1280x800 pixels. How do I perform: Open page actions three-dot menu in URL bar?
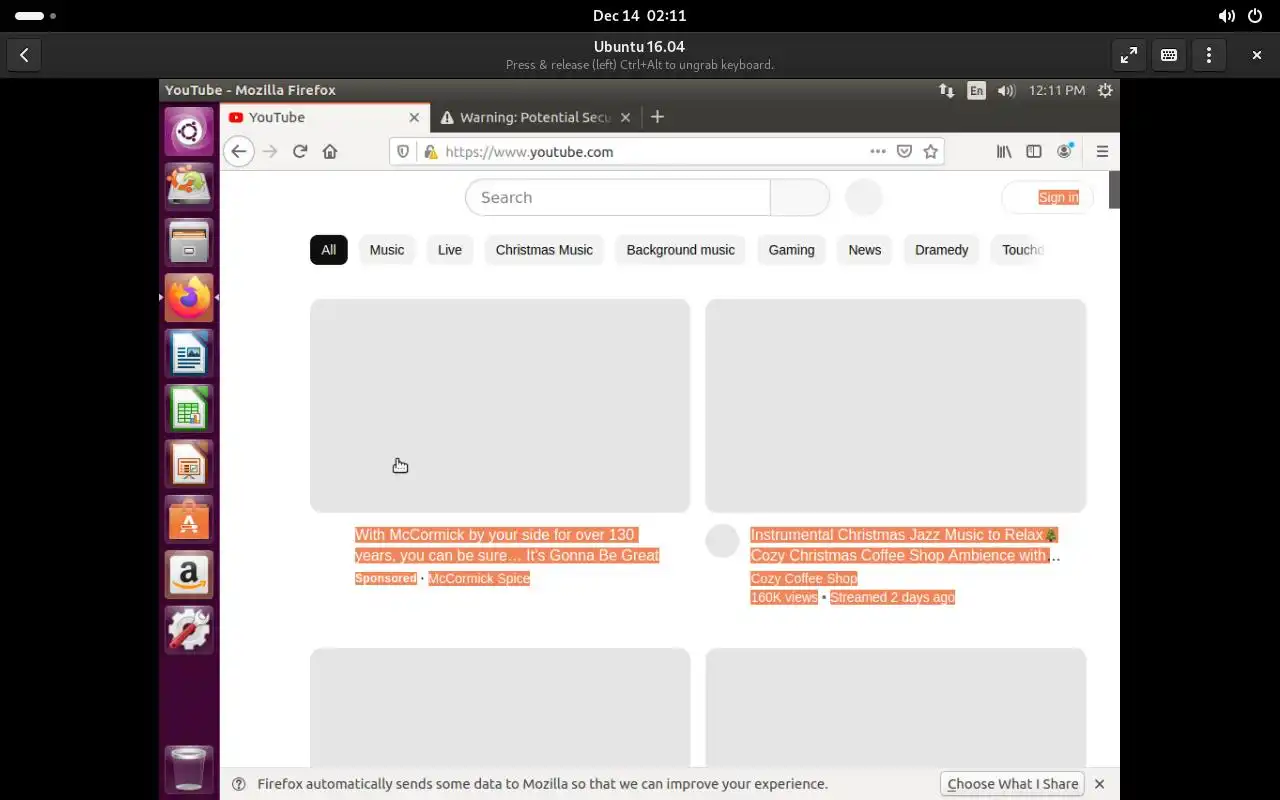pyautogui.click(x=877, y=152)
